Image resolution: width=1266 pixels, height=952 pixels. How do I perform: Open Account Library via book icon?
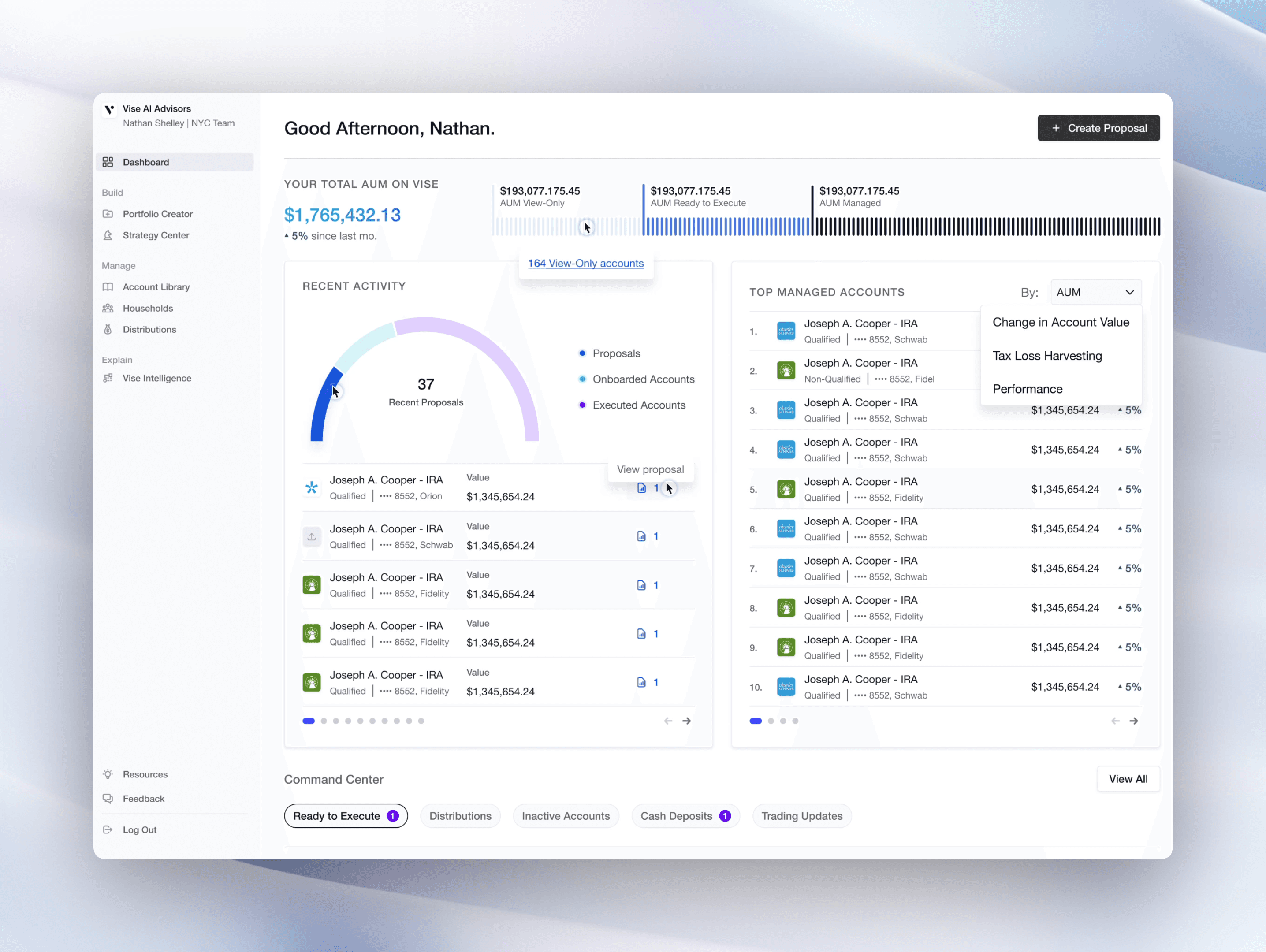click(x=108, y=286)
